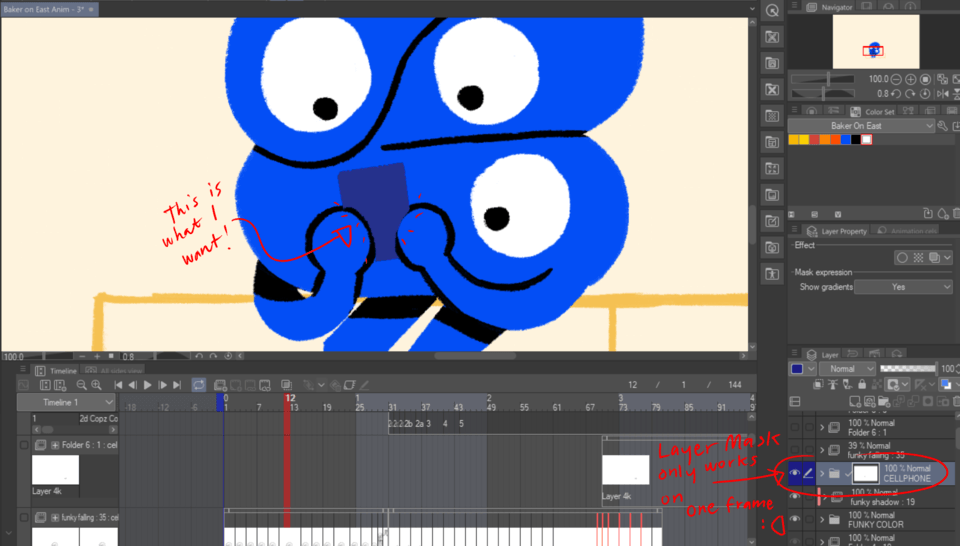
Task: Toggle loop playback in the timeline
Action: coord(198,385)
